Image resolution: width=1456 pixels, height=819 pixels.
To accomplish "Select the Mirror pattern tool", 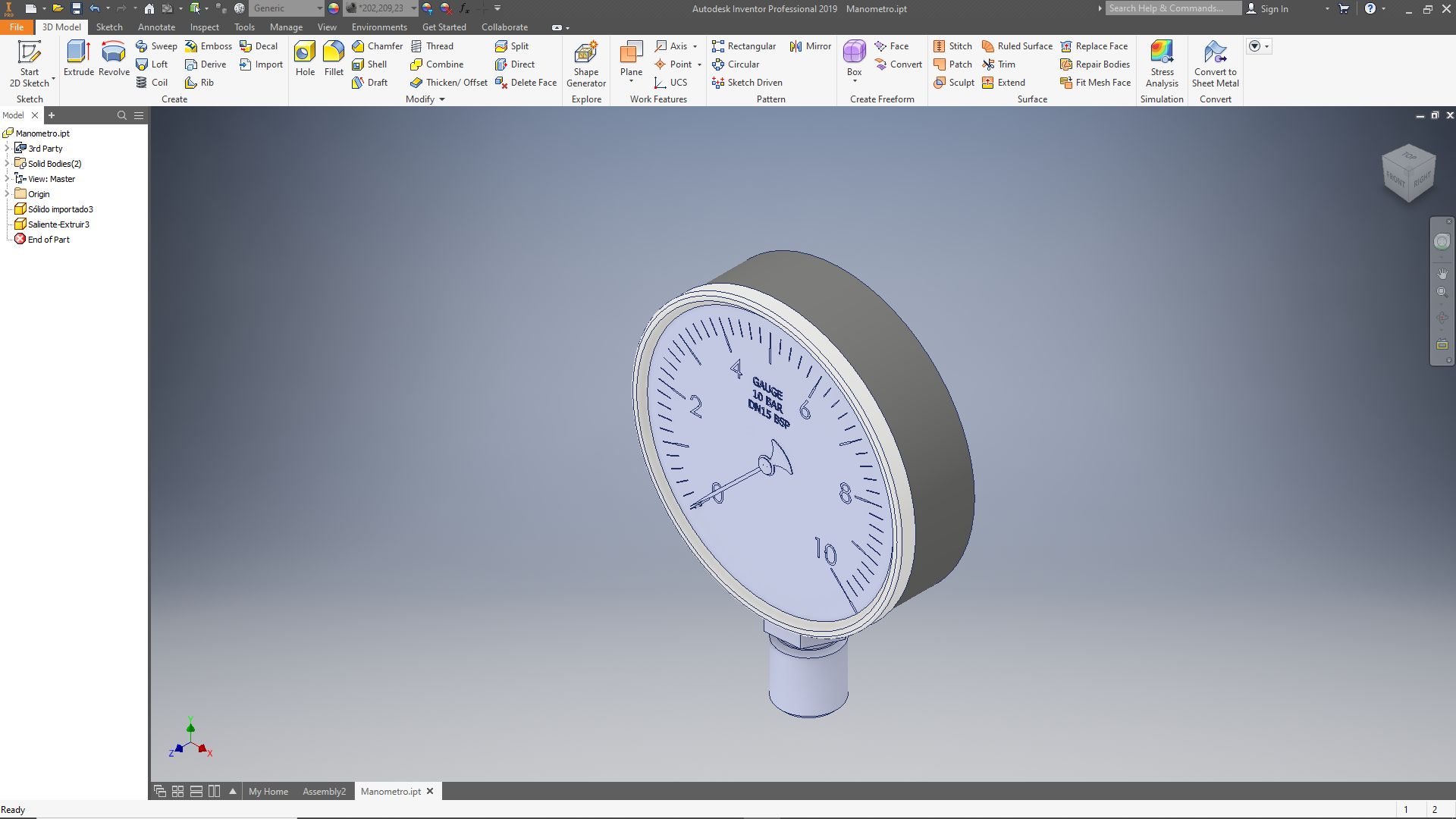I will (810, 46).
